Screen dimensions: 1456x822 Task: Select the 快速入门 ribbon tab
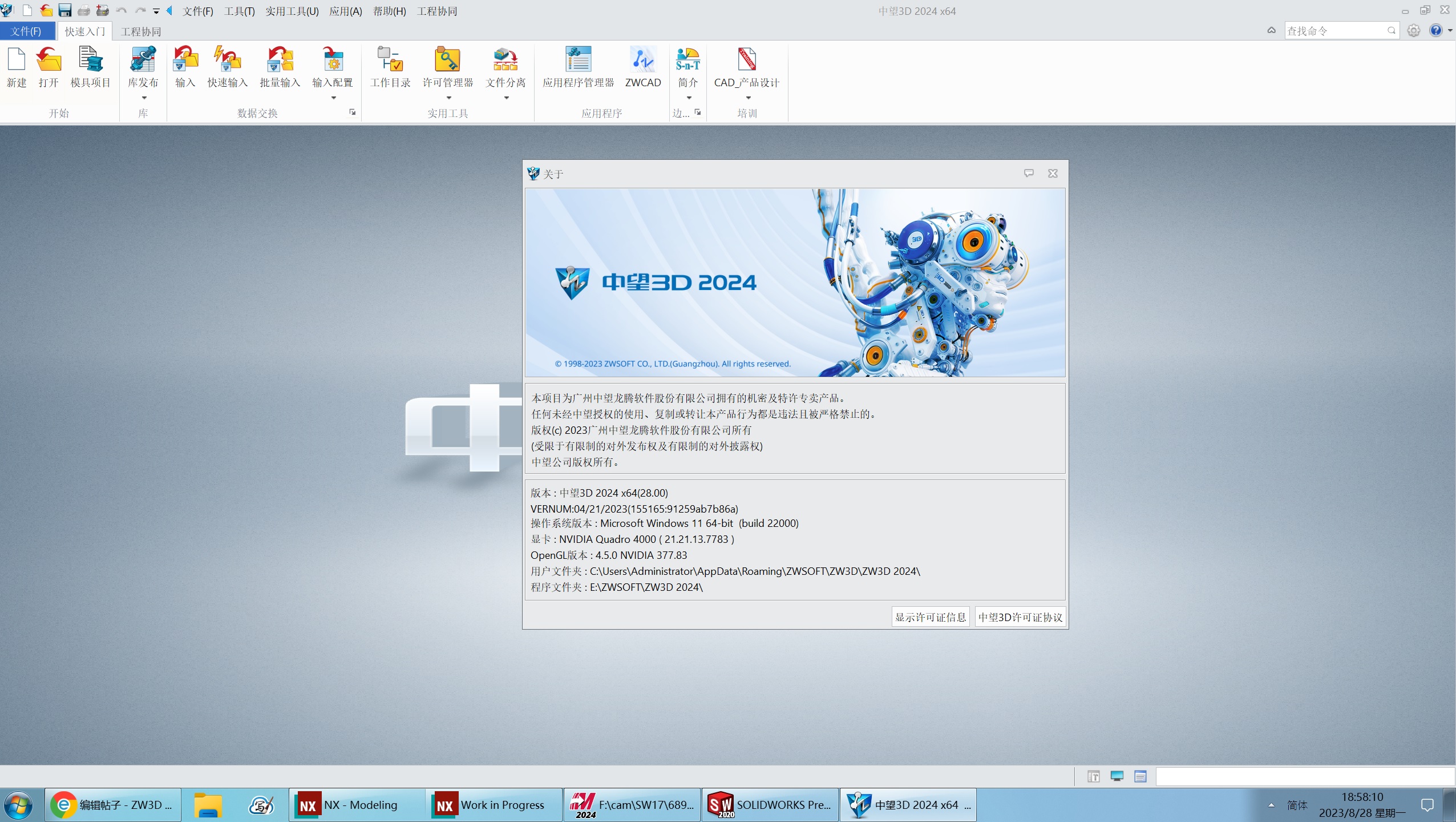(x=84, y=31)
